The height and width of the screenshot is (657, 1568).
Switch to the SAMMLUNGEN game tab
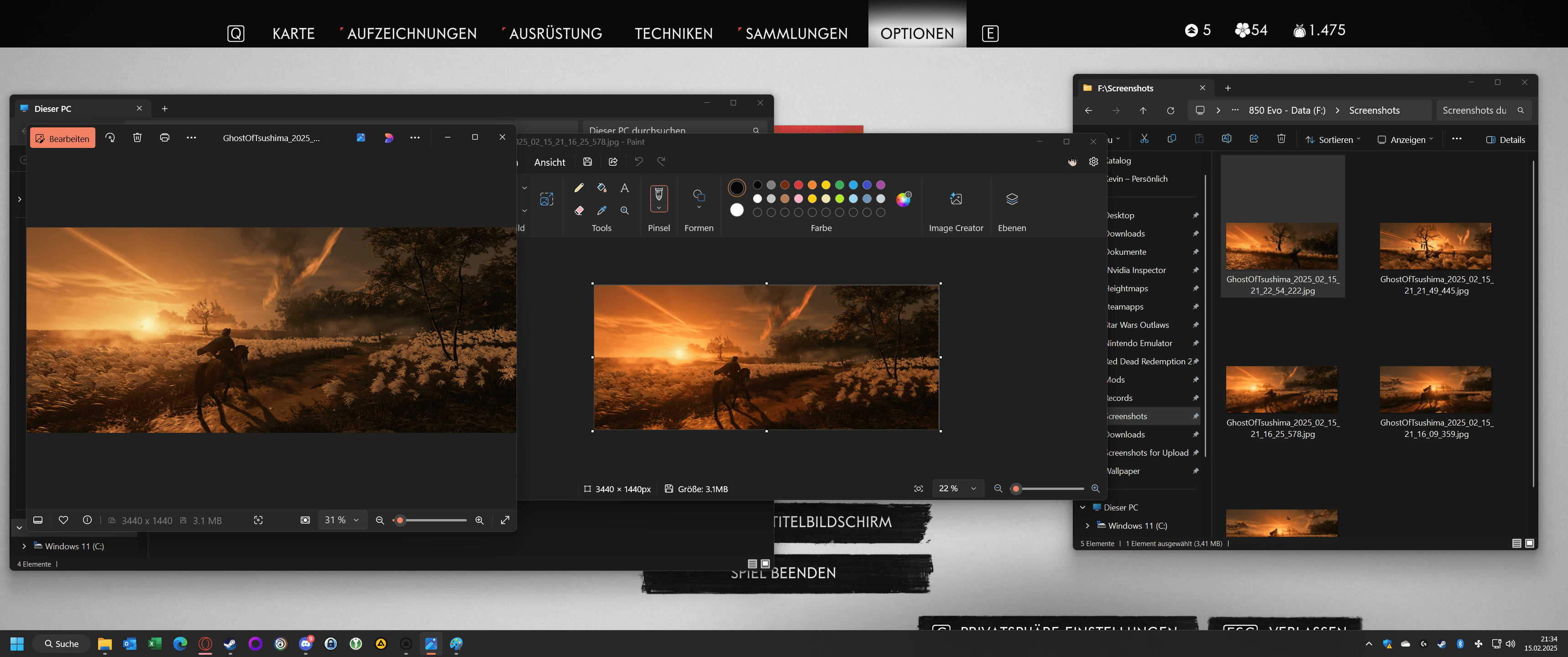[x=796, y=33]
